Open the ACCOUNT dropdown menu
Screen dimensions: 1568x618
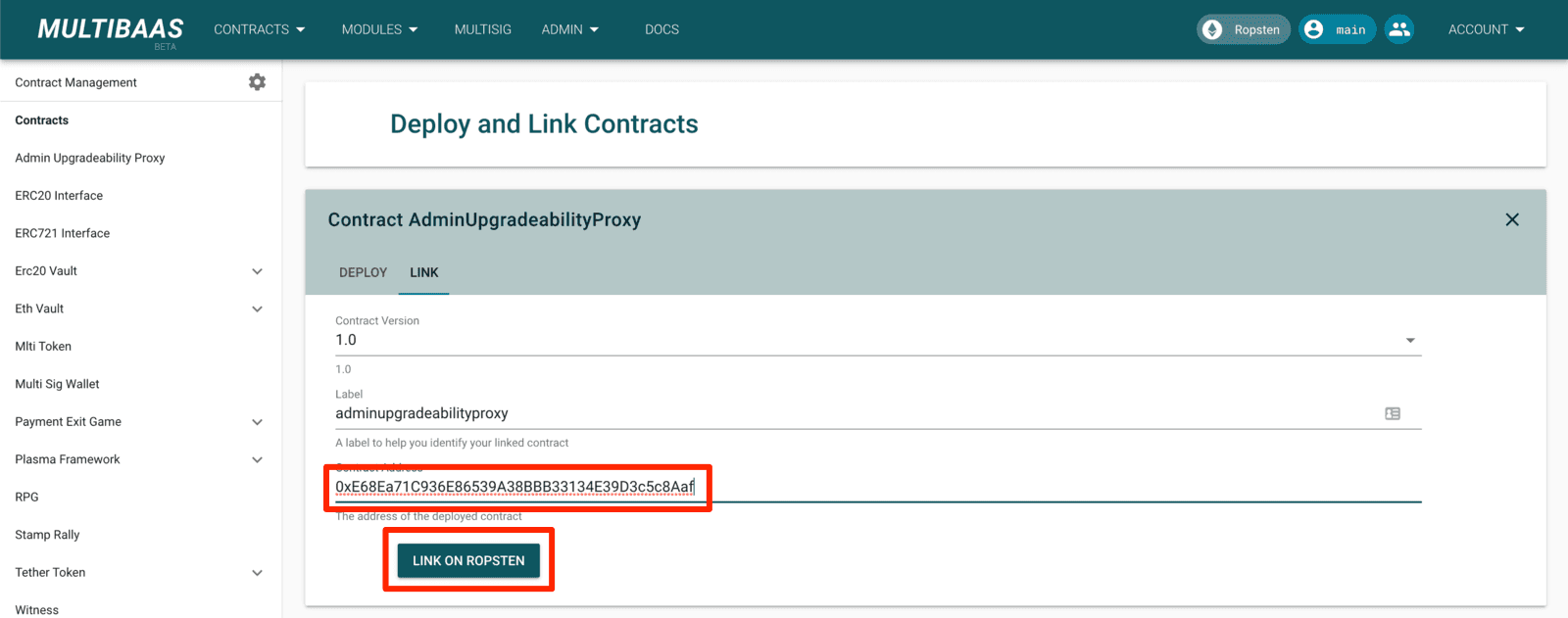click(x=1487, y=29)
